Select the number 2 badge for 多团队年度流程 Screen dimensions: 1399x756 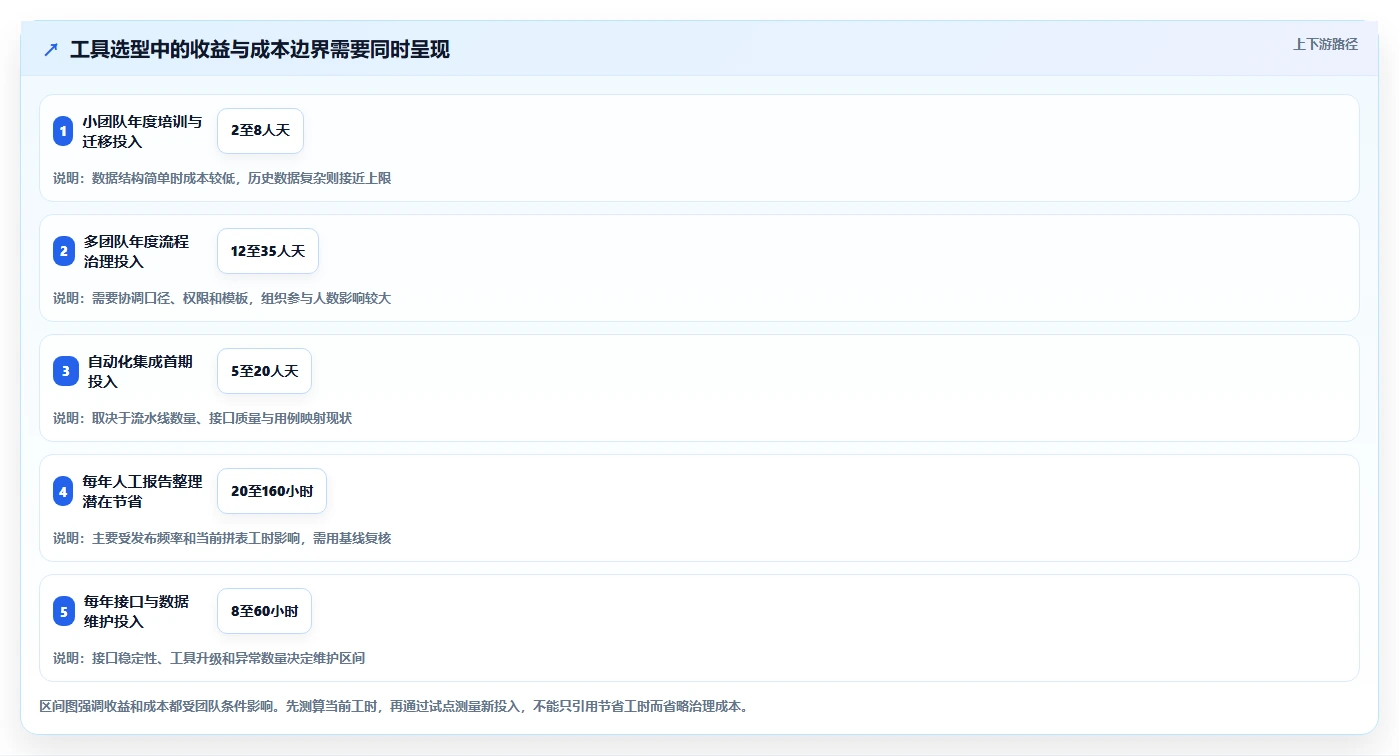tap(63, 251)
